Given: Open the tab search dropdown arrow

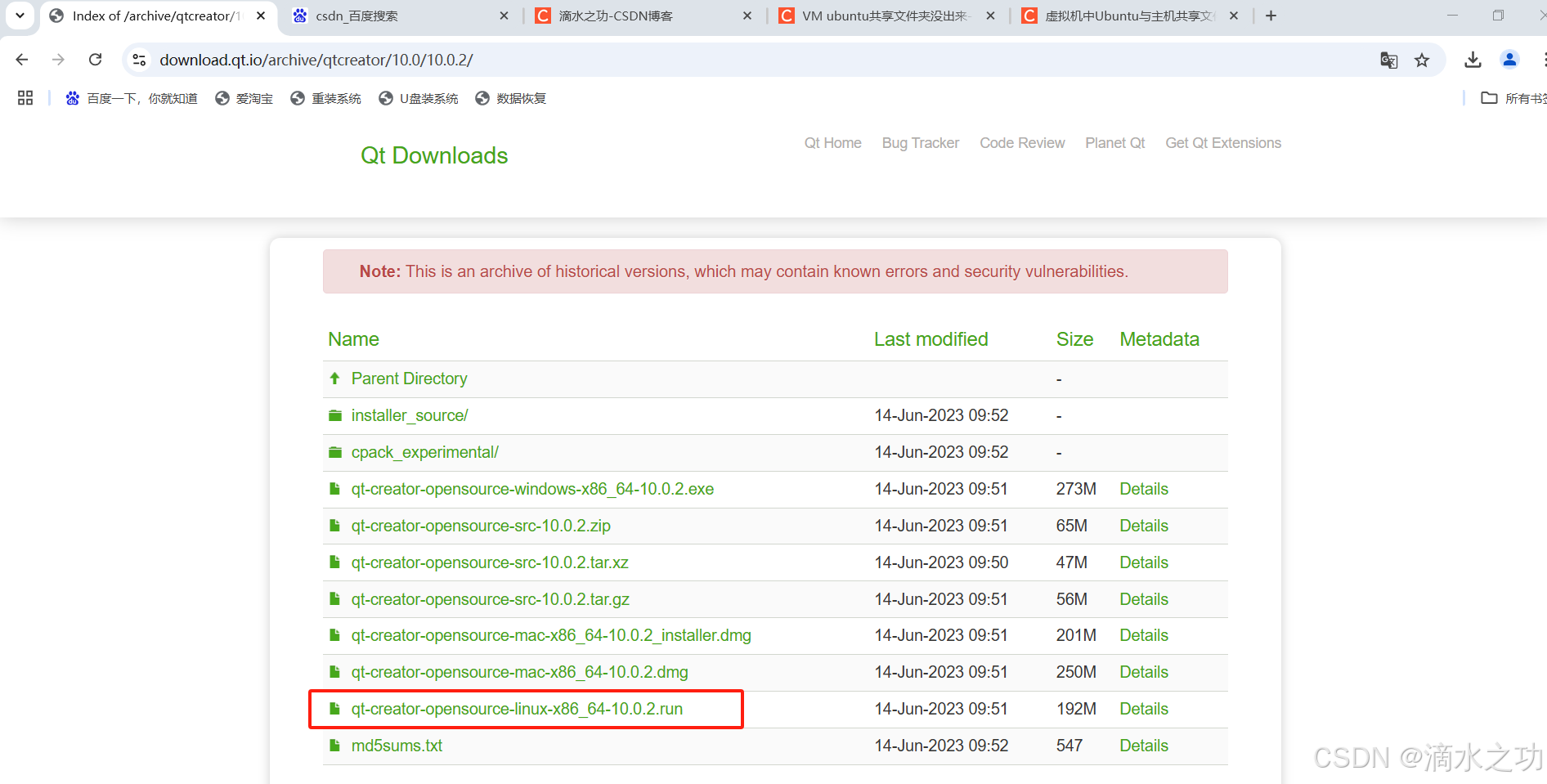Looking at the screenshot, I should pyautogui.click(x=20, y=16).
